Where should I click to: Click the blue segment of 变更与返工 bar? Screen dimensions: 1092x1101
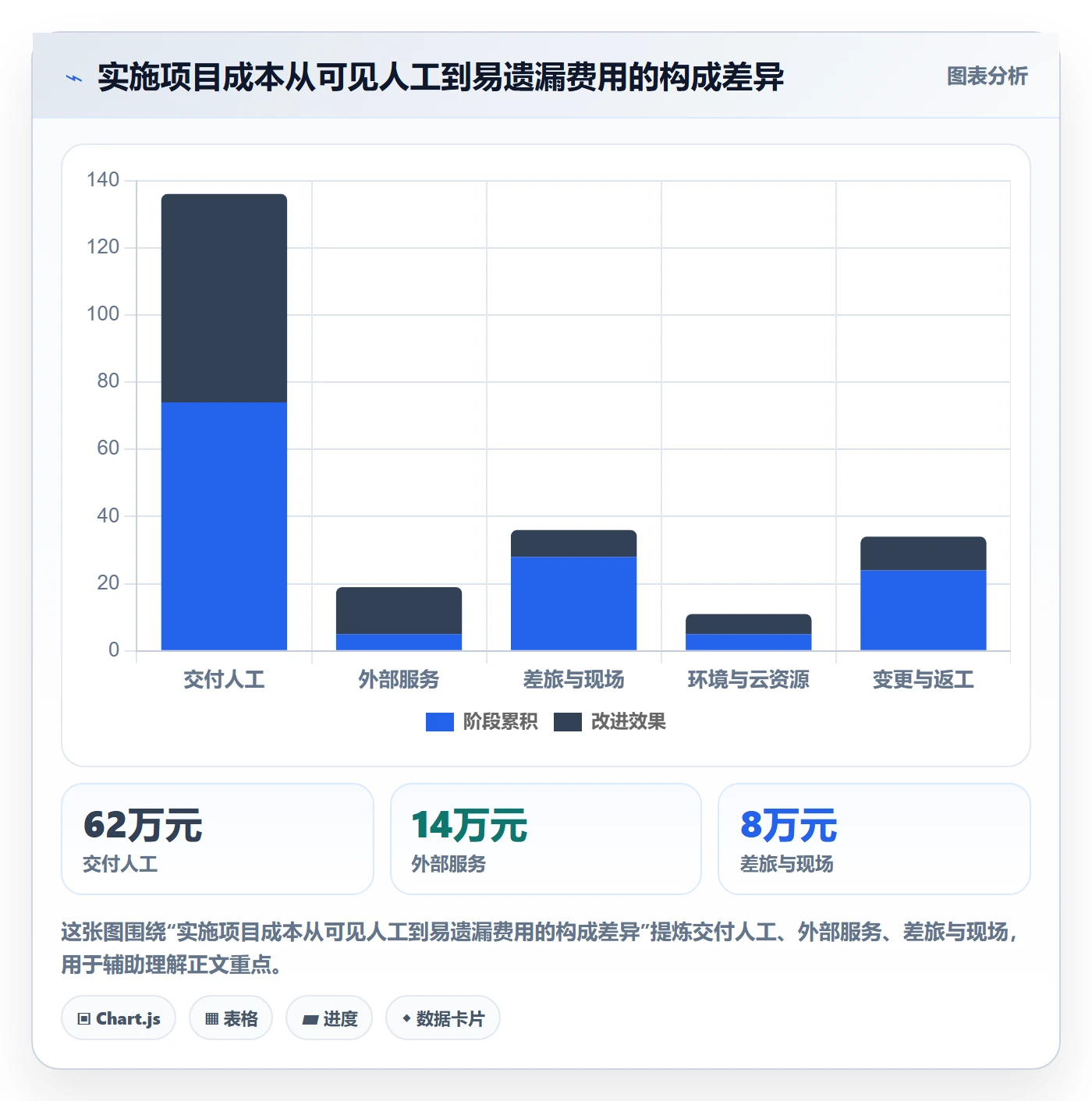tap(923, 611)
